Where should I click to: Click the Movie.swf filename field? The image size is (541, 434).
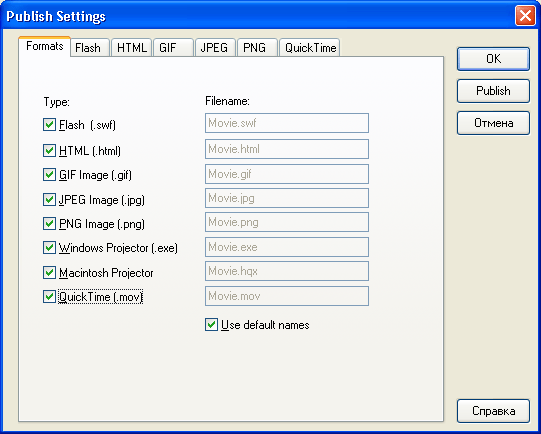pyautogui.click(x=287, y=123)
